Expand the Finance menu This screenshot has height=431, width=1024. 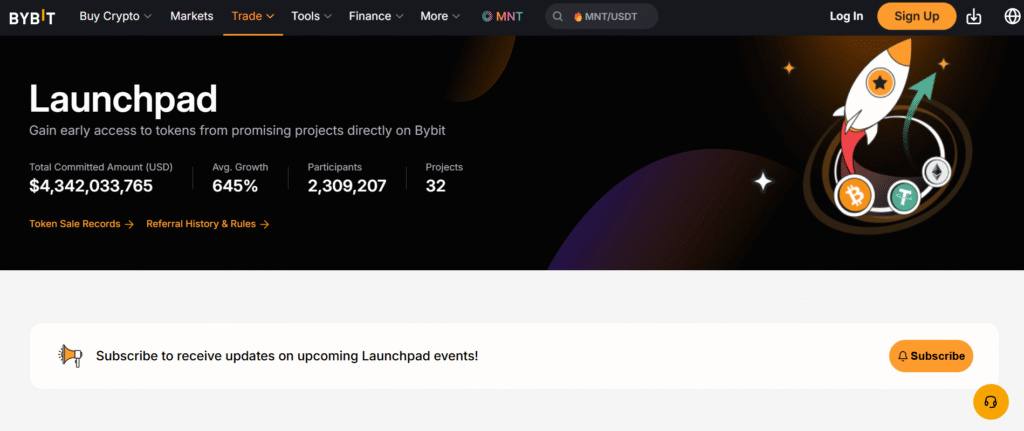376,16
